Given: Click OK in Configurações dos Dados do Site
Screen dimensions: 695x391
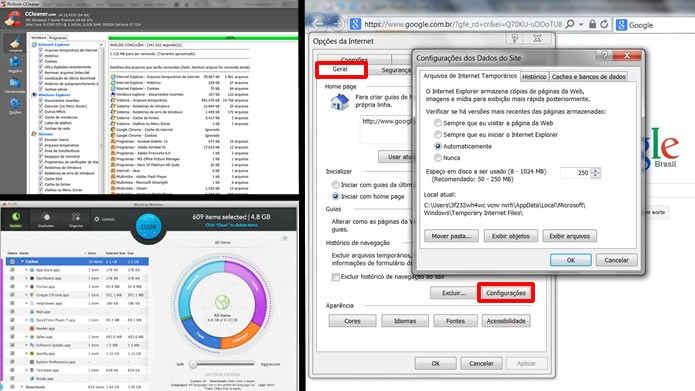Looking at the screenshot, I should point(570,260).
